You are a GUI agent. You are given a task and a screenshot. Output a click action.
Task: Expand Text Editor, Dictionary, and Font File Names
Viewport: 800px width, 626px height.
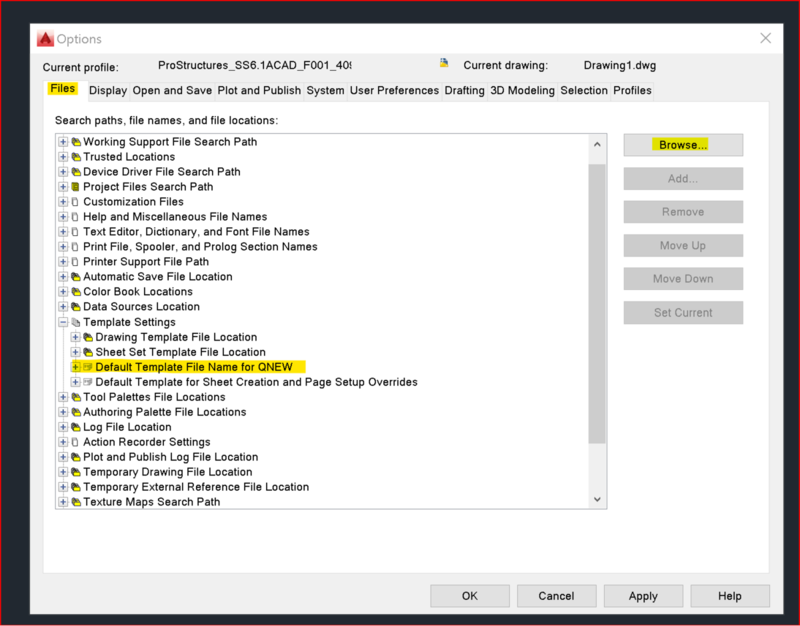pos(63,232)
